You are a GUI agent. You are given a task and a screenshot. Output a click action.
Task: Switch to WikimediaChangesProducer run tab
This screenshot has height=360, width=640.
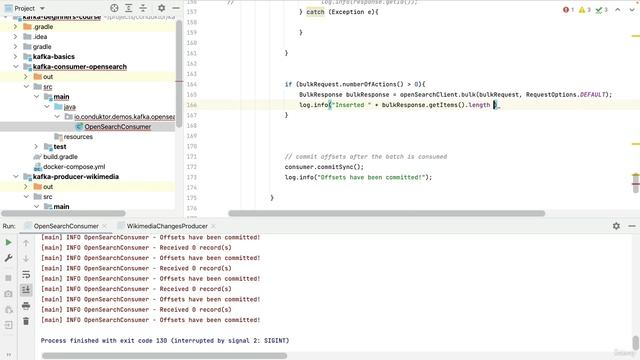click(167, 226)
